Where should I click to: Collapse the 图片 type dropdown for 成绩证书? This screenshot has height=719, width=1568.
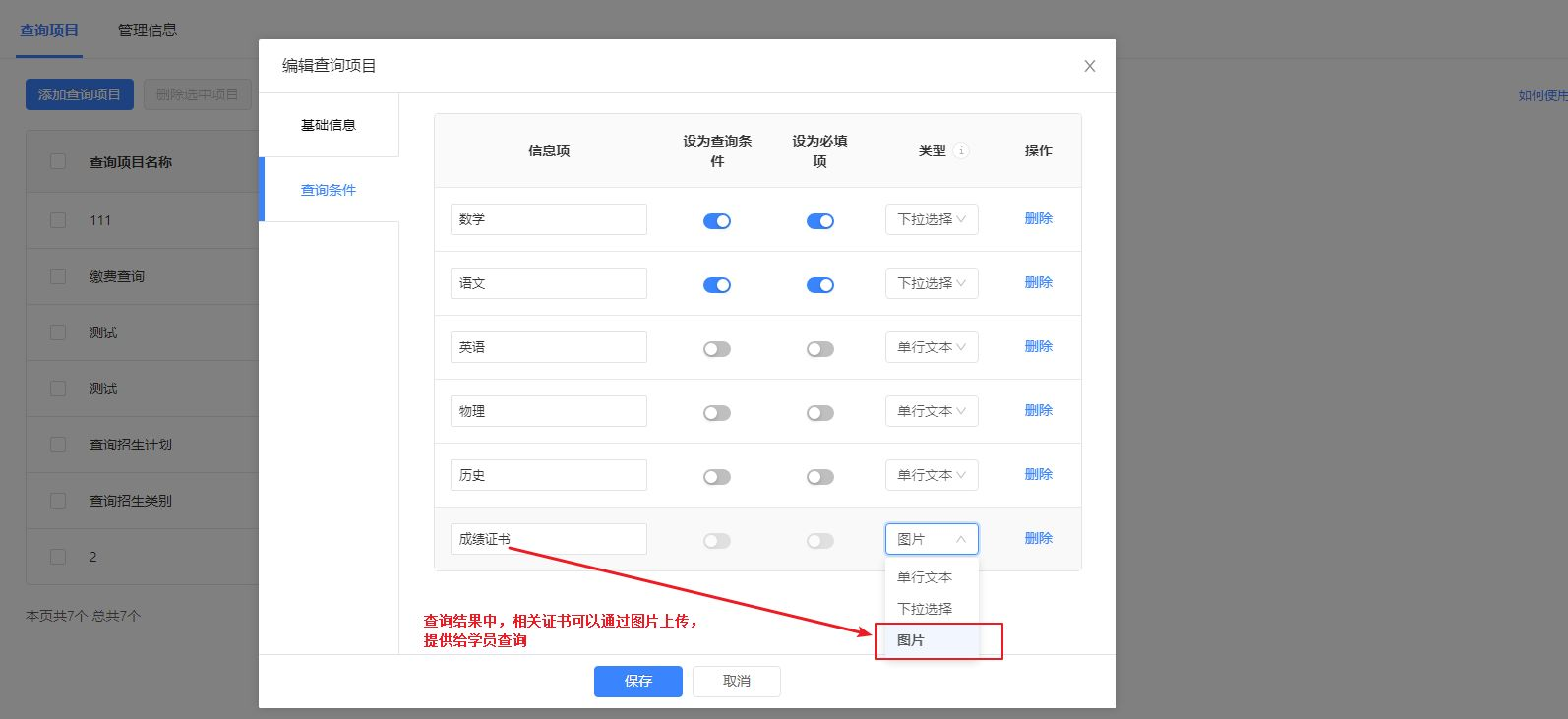[x=932, y=539]
